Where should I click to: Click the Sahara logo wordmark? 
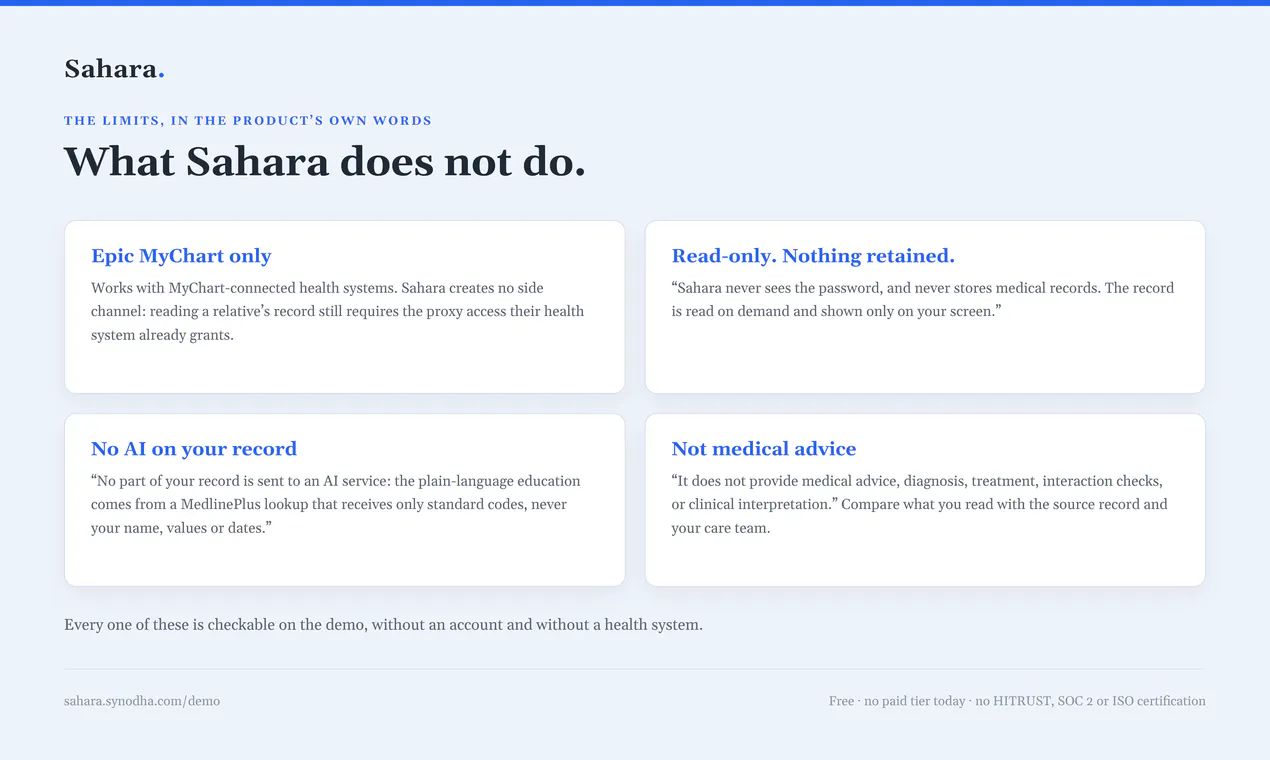114,69
